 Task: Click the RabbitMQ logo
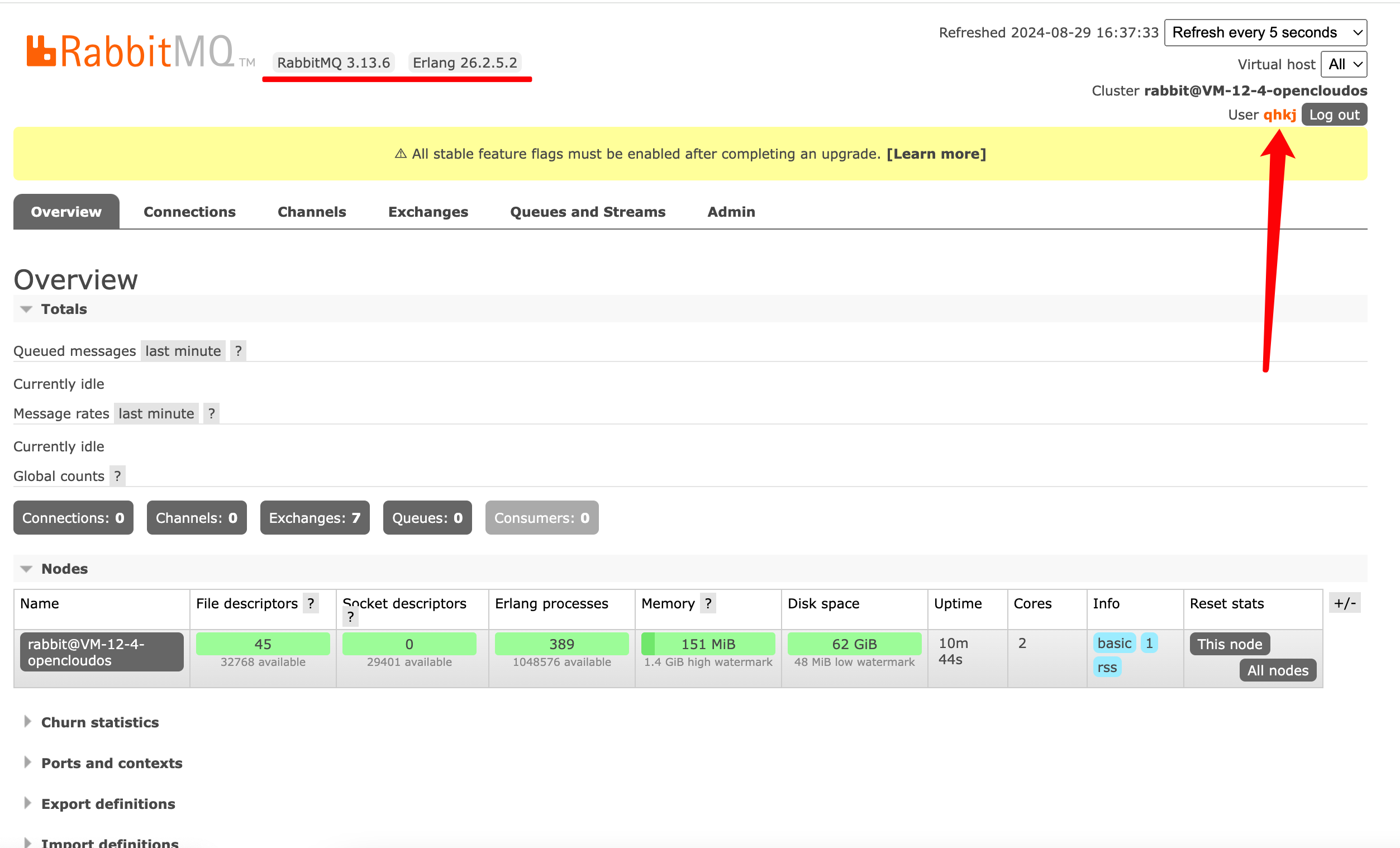tap(140, 52)
